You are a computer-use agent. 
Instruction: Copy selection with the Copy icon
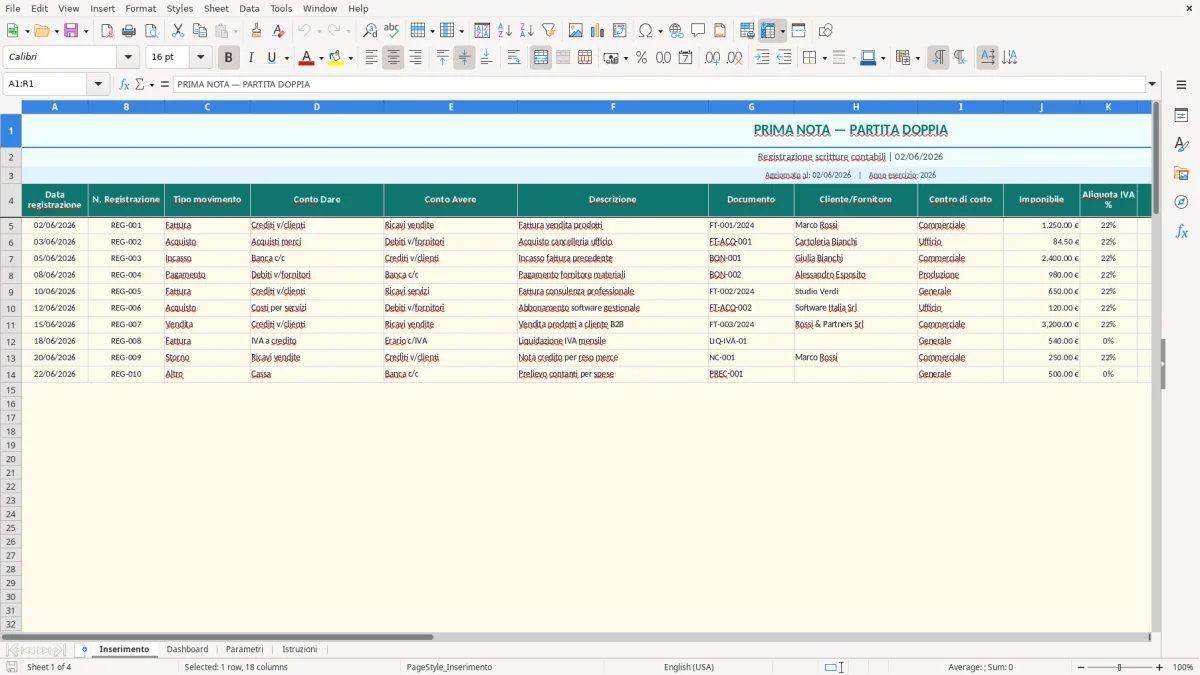click(x=200, y=31)
